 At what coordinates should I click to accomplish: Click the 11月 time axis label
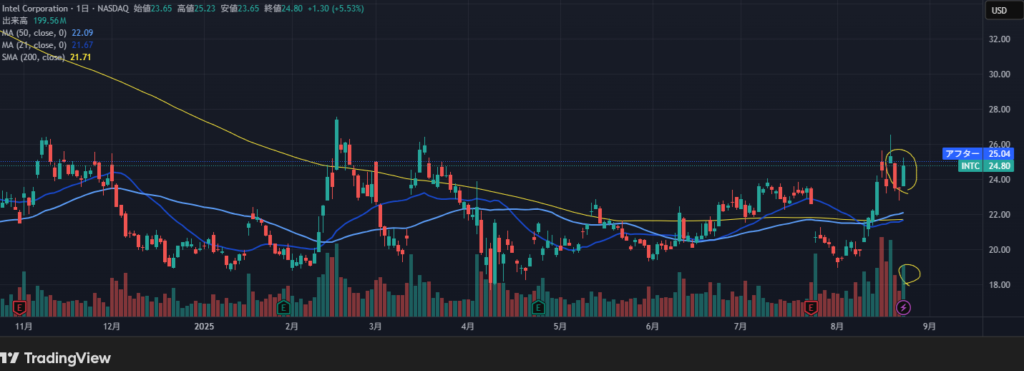tap(23, 326)
